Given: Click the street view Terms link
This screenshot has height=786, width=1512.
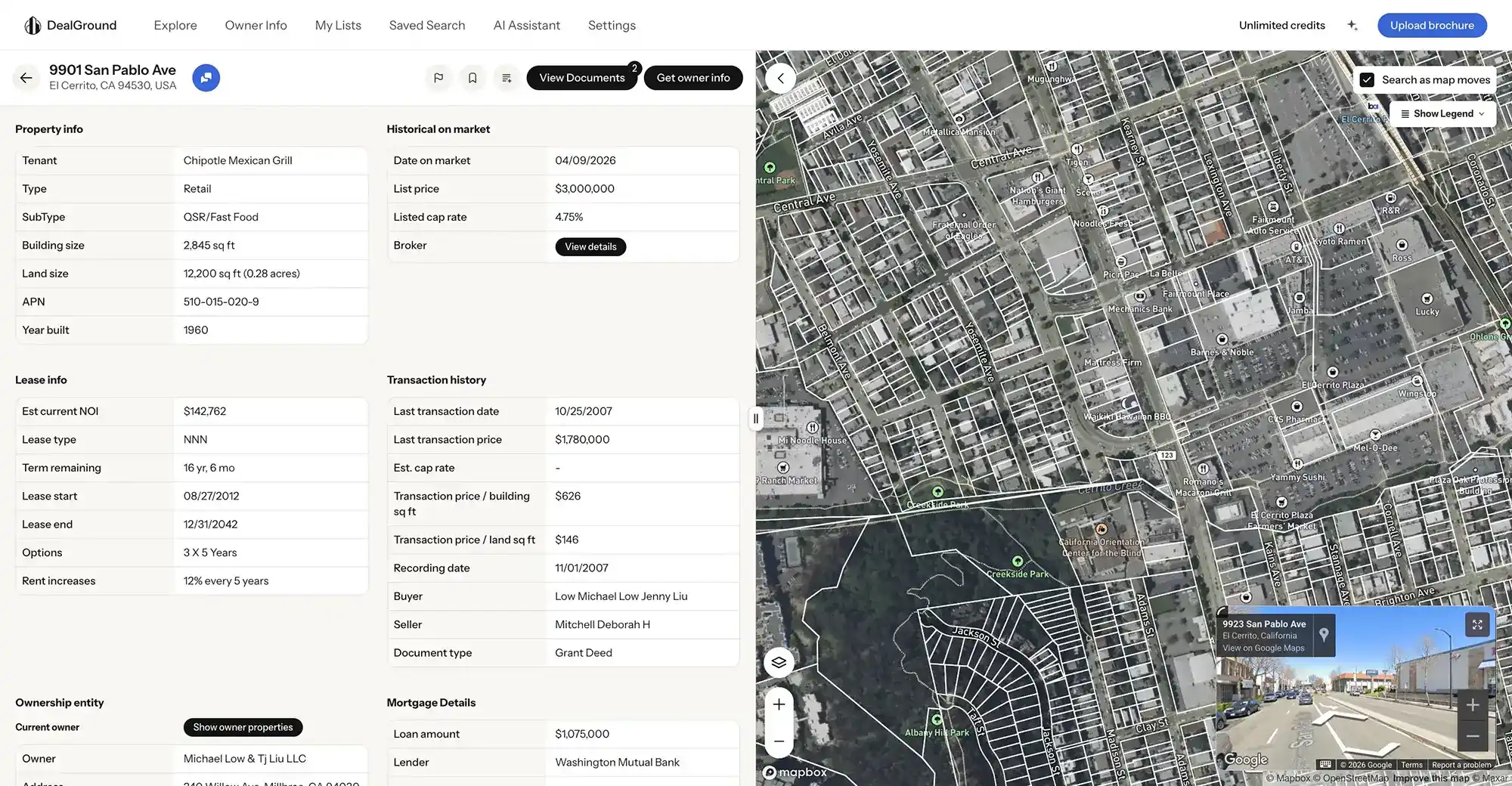Looking at the screenshot, I should point(1411,765).
